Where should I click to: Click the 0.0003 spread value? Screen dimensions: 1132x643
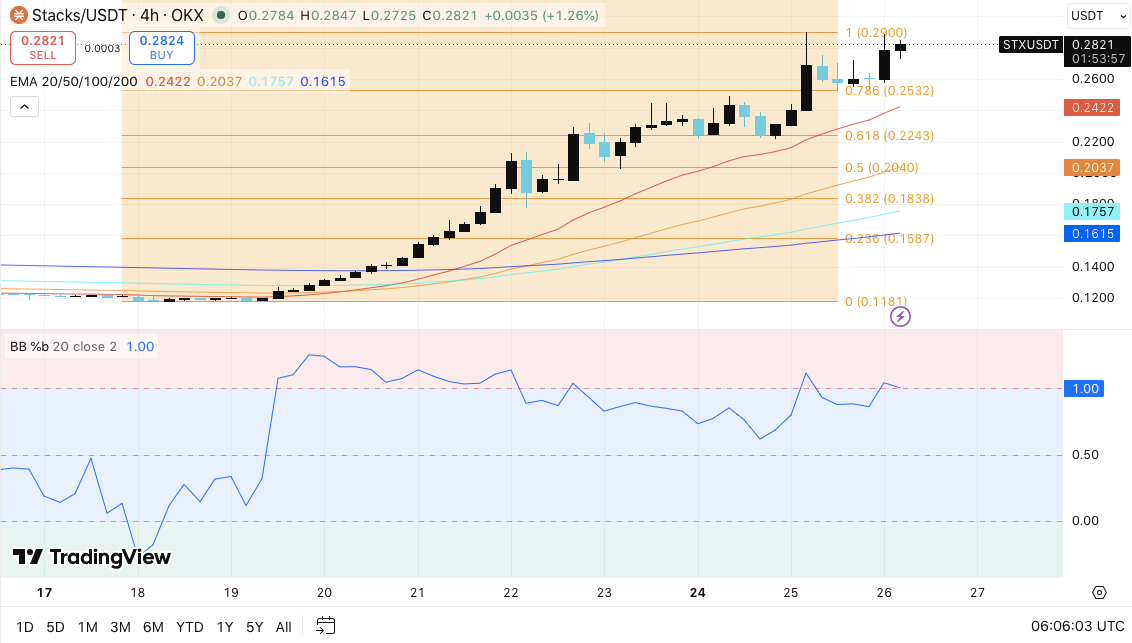tap(102, 48)
